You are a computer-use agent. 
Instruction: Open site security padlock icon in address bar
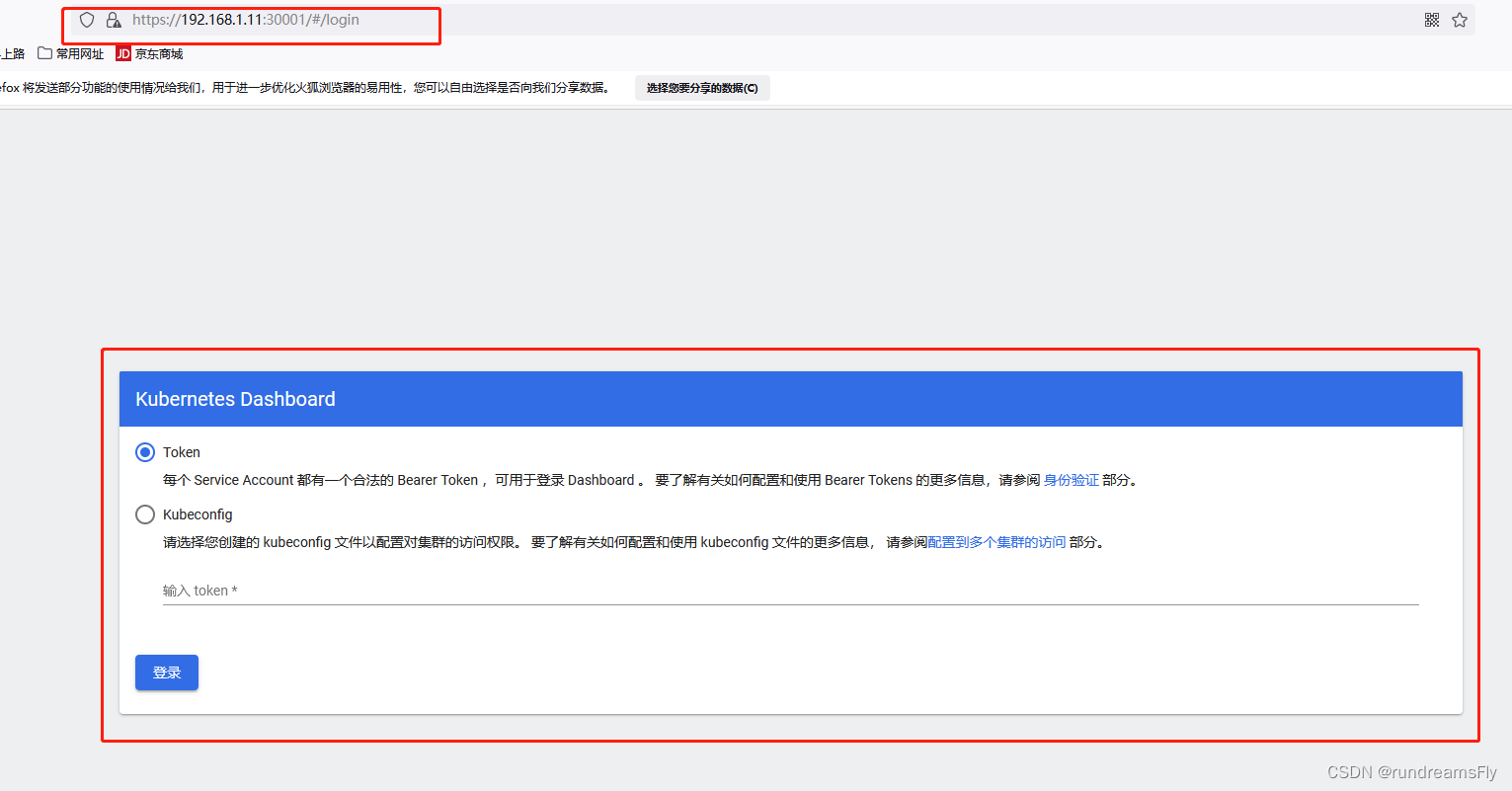tap(113, 19)
